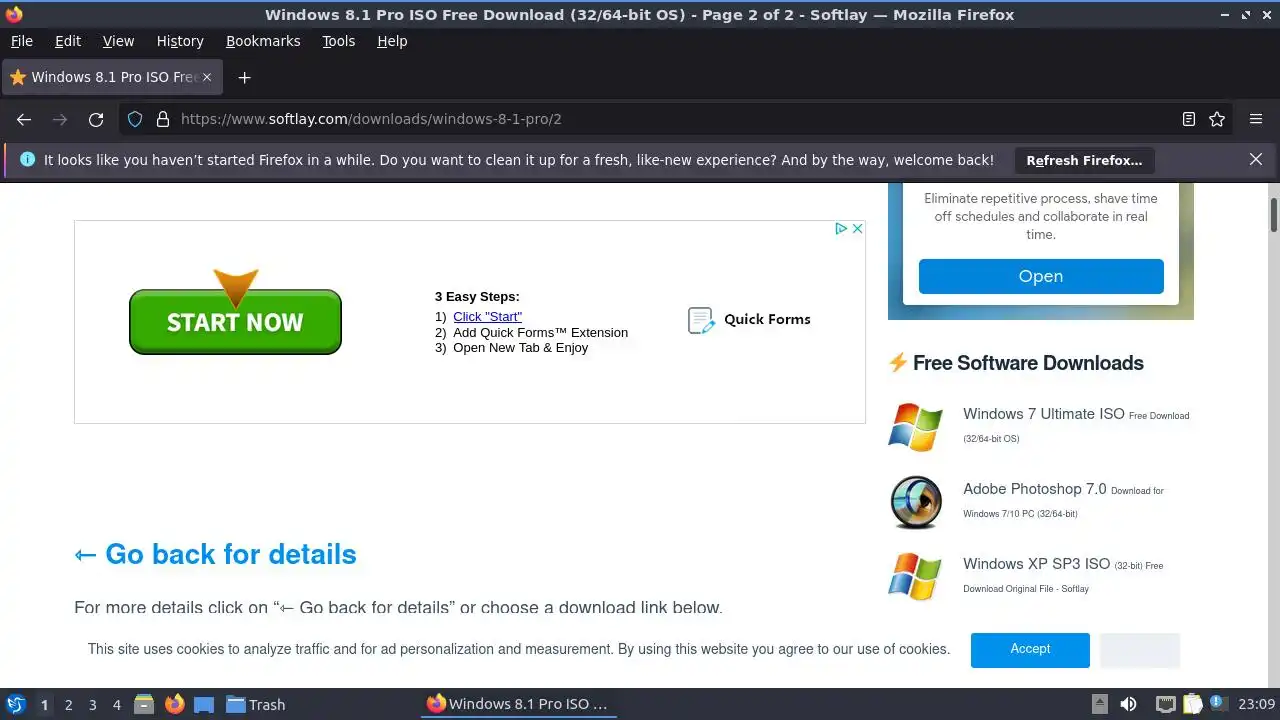Click the AdChoices icon on the ad
The image size is (1280, 720).
[842, 228]
